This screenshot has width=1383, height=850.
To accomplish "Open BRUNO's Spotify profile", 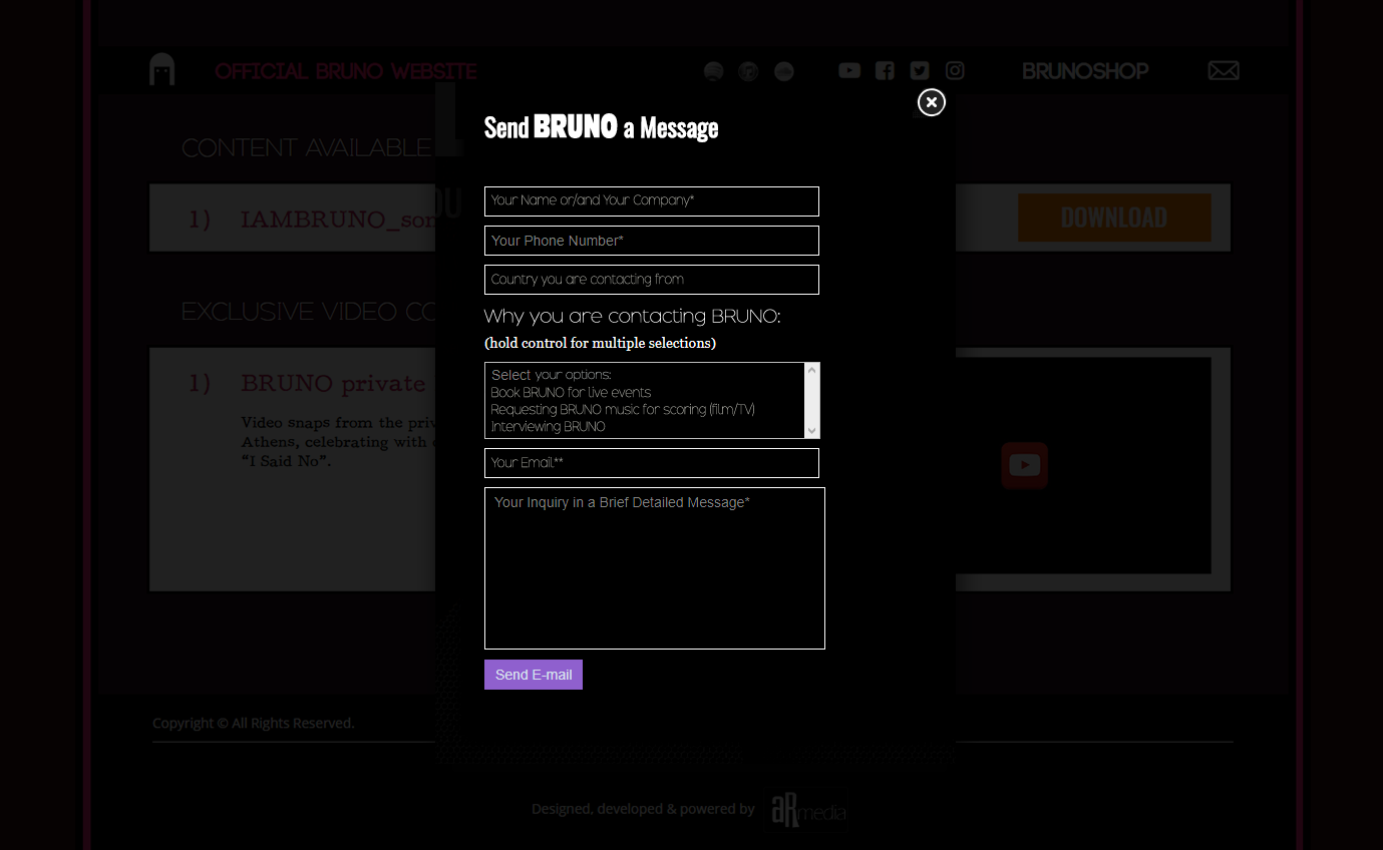I will tap(713, 70).
